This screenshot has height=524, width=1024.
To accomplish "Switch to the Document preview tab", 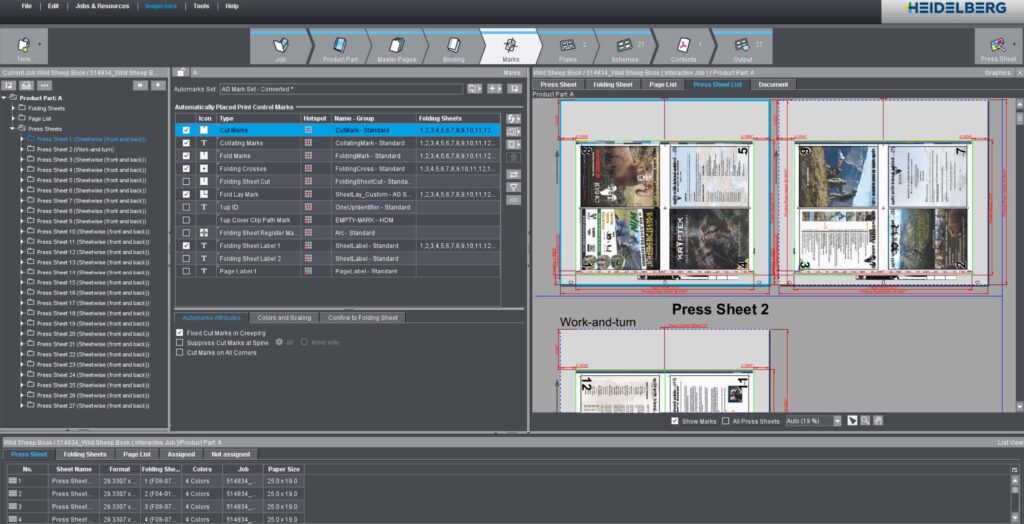I will coord(772,84).
